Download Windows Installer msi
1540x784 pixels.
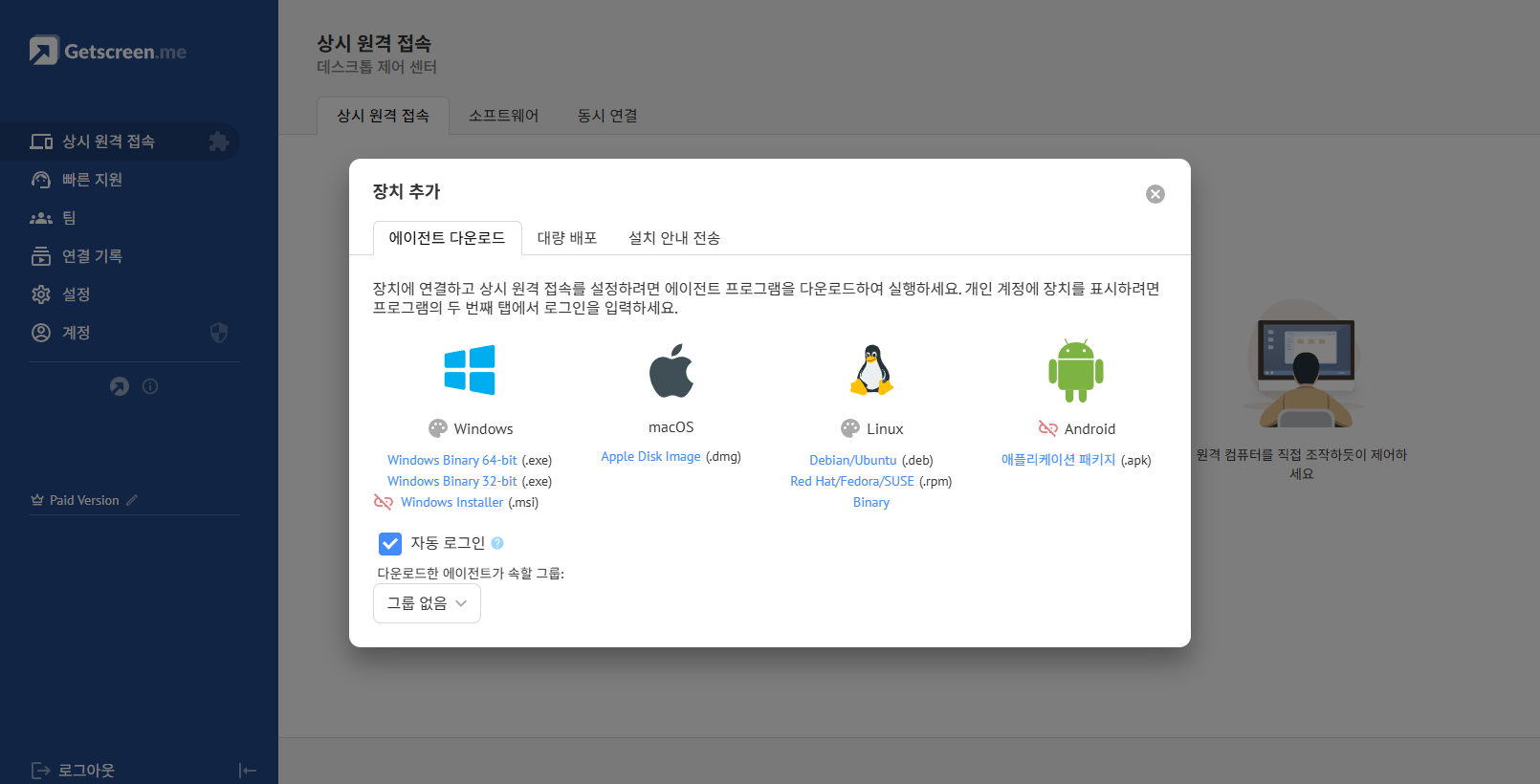point(451,502)
